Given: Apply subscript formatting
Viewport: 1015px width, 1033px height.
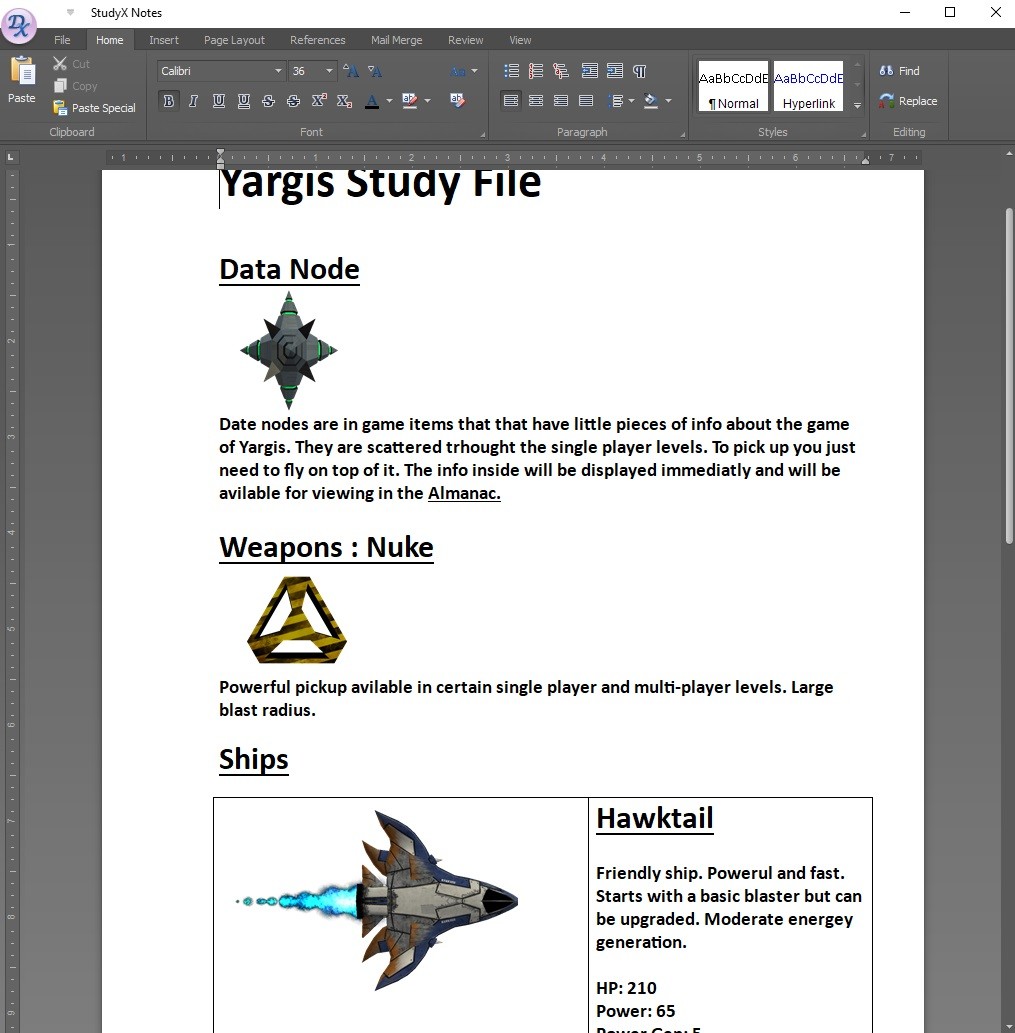Looking at the screenshot, I should tap(343, 100).
